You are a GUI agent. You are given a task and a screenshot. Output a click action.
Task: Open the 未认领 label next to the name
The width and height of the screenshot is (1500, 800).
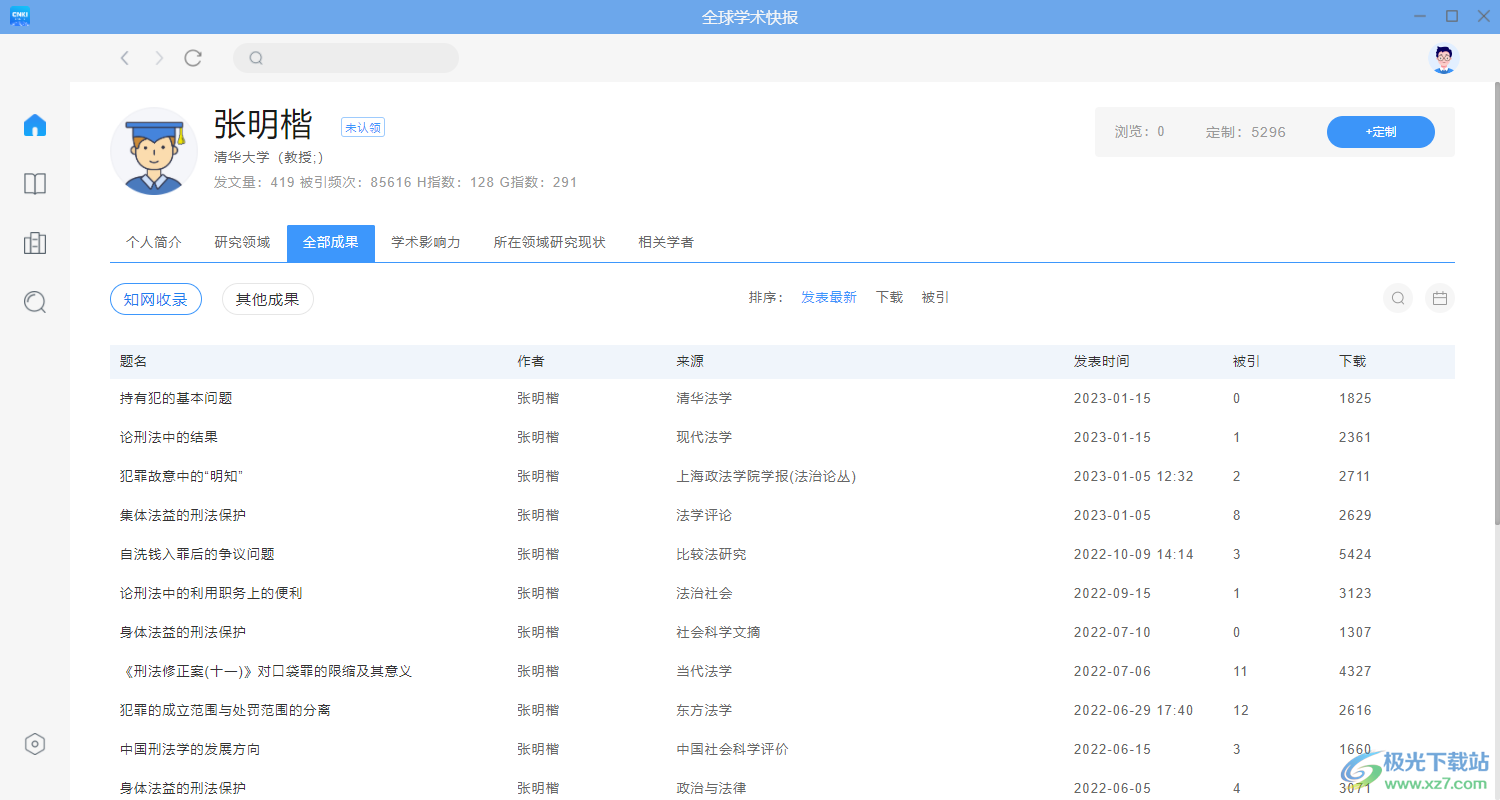[362, 127]
